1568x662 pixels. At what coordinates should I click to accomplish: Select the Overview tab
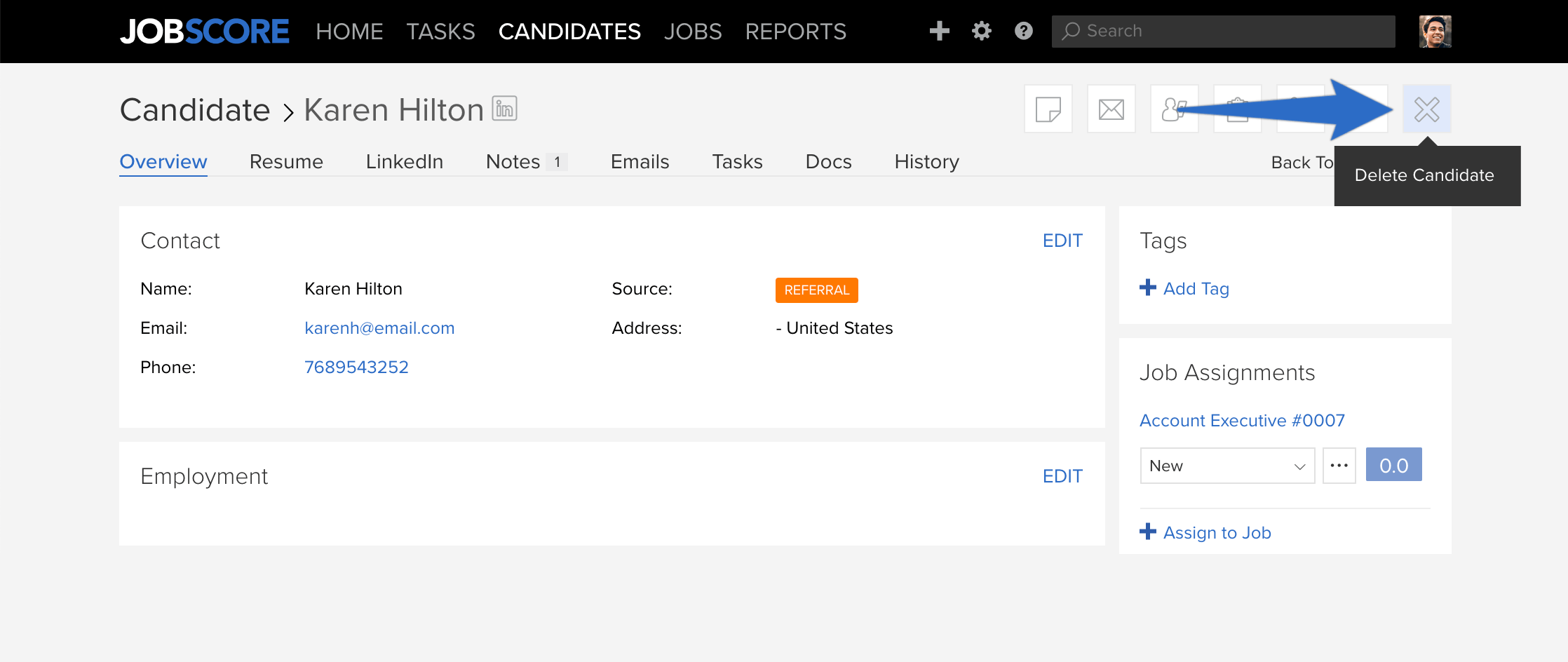click(163, 162)
